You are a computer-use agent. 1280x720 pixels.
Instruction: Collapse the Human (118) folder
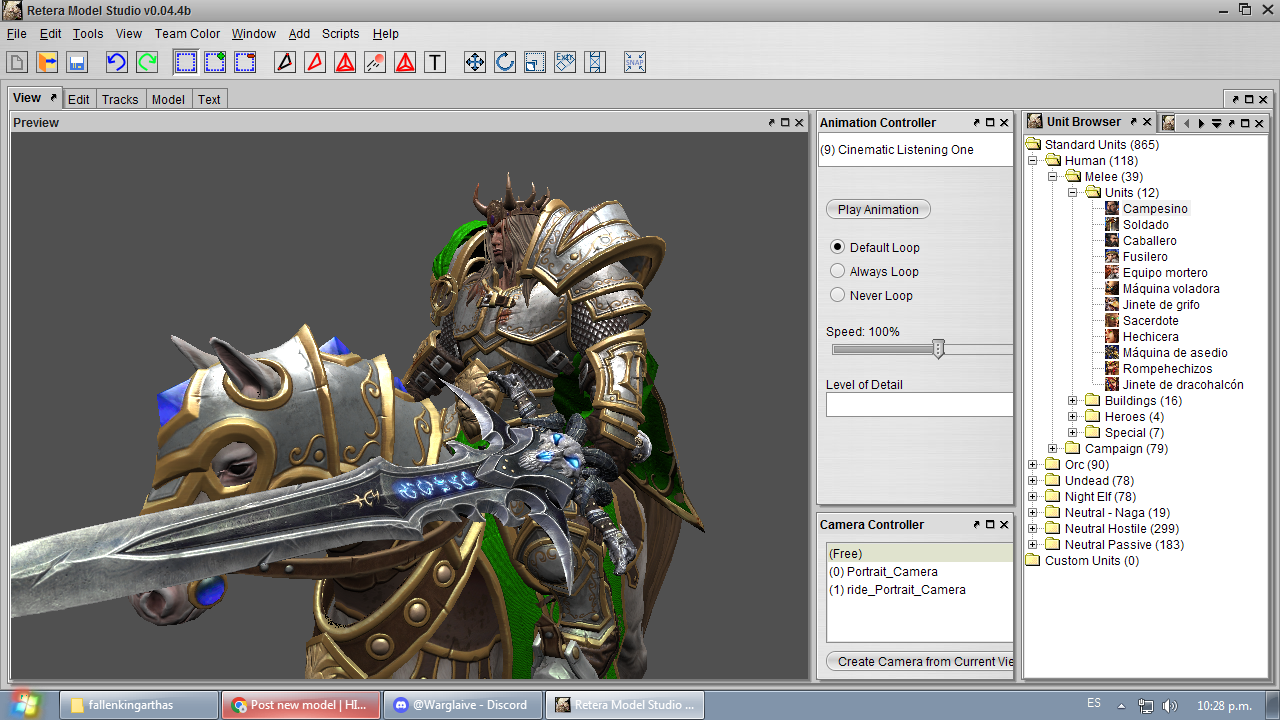coord(1034,161)
